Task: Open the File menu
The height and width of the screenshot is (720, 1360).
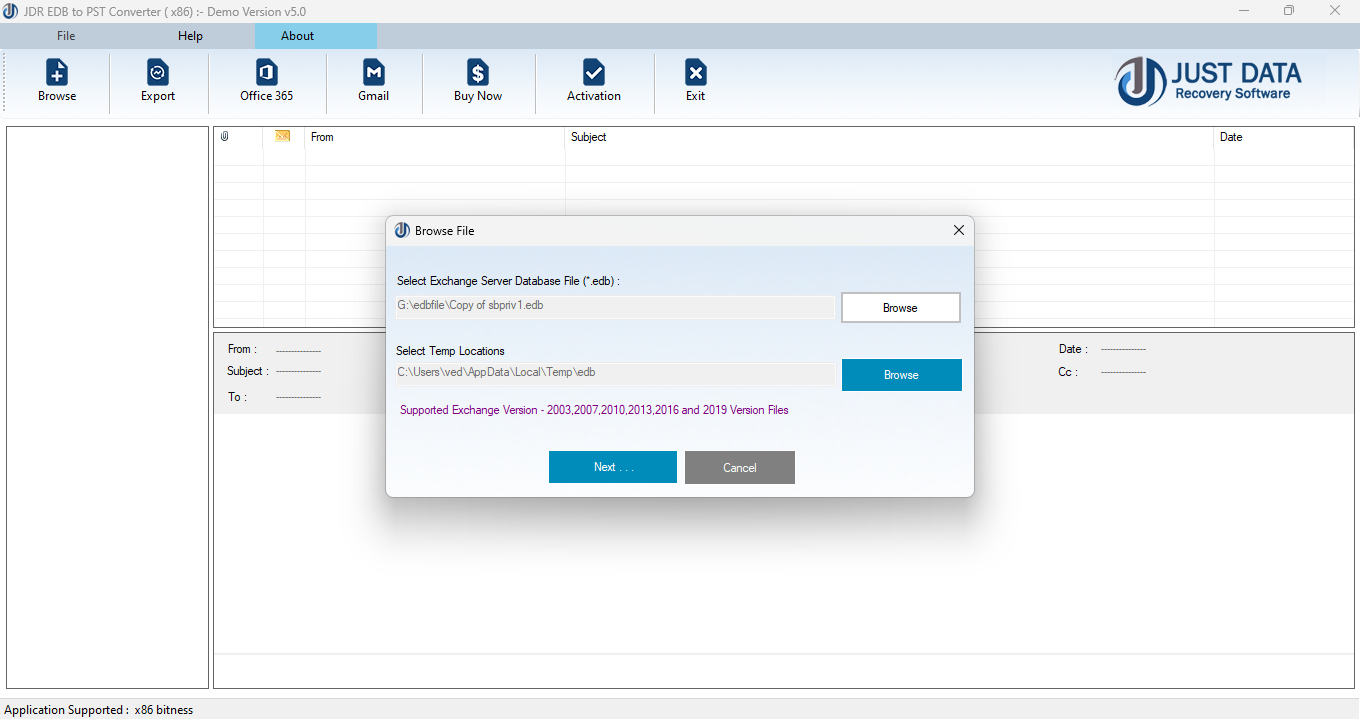Action: coord(65,35)
